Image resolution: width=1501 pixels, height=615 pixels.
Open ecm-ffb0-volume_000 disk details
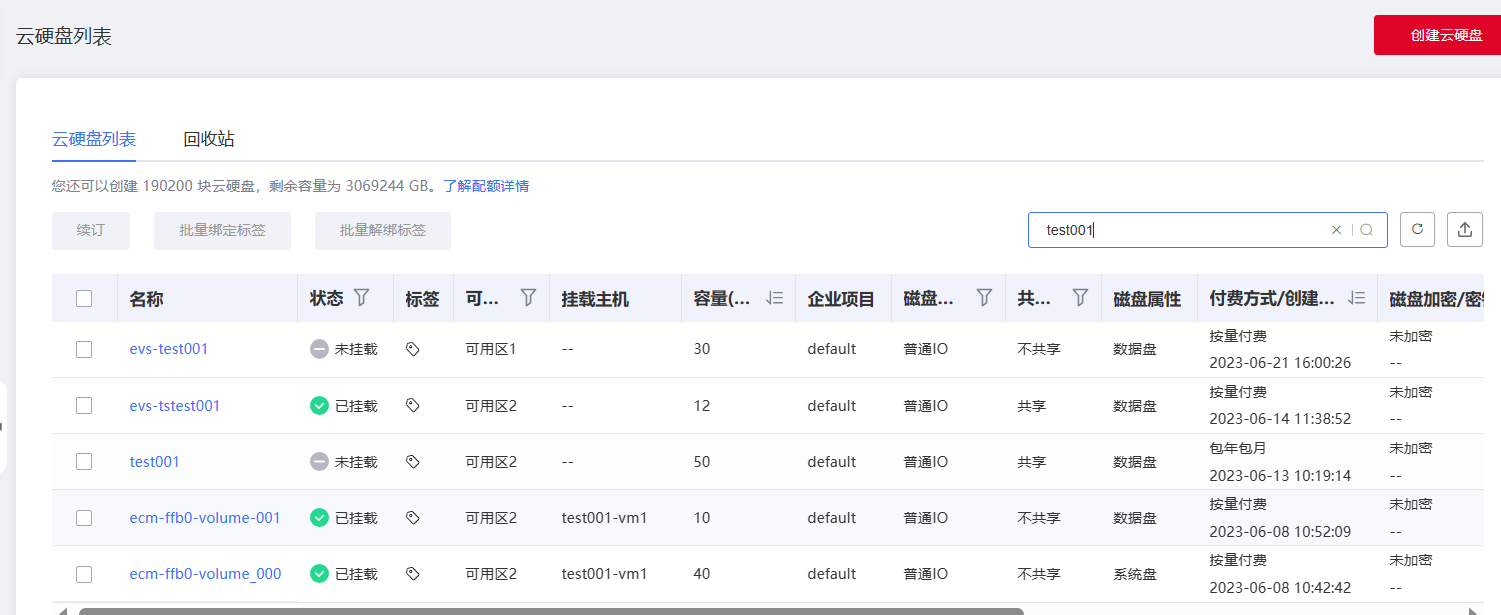pyautogui.click(x=206, y=573)
